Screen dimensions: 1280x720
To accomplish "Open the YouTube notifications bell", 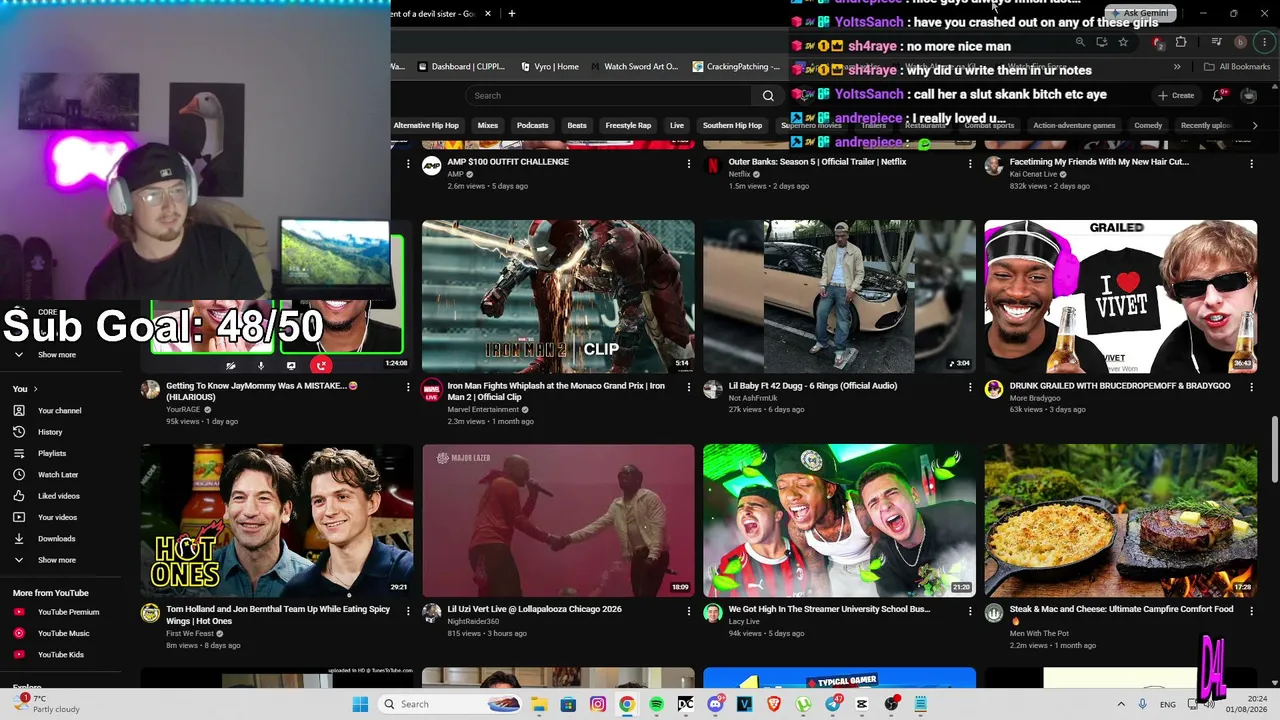I will click(x=1218, y=96).
